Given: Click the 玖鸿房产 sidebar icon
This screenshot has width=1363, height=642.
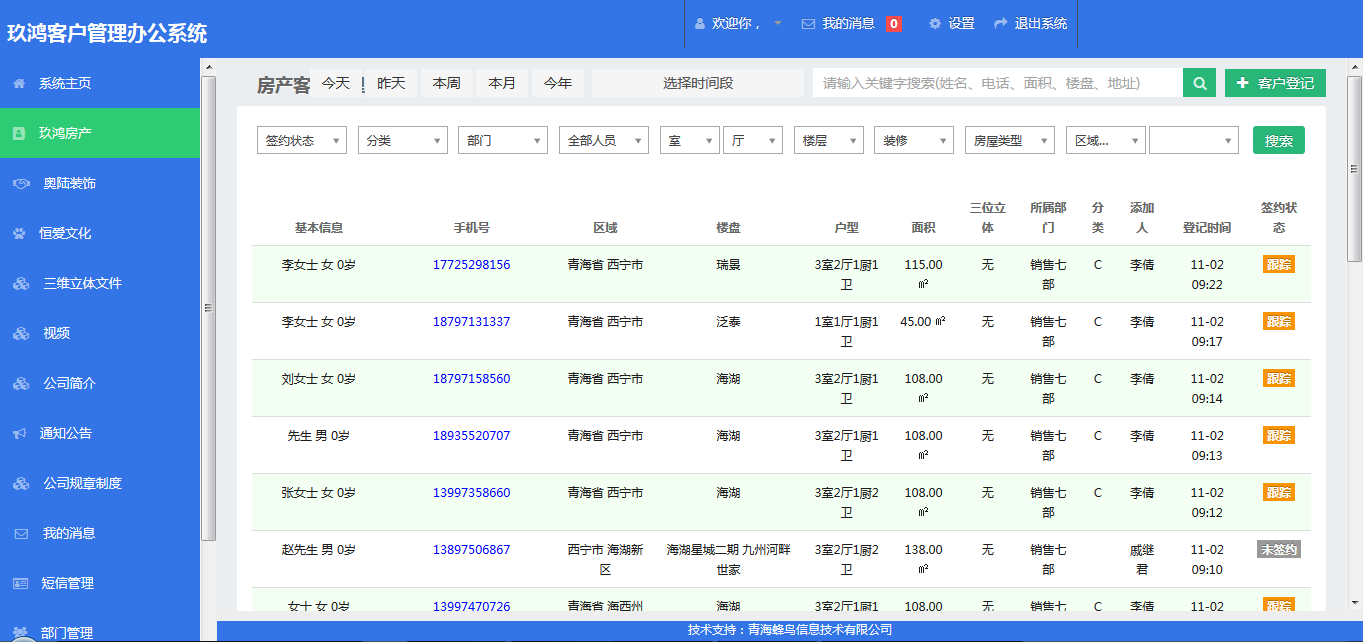Looking at the screenshot, I should pyautogui.click(x=19, y=132).
